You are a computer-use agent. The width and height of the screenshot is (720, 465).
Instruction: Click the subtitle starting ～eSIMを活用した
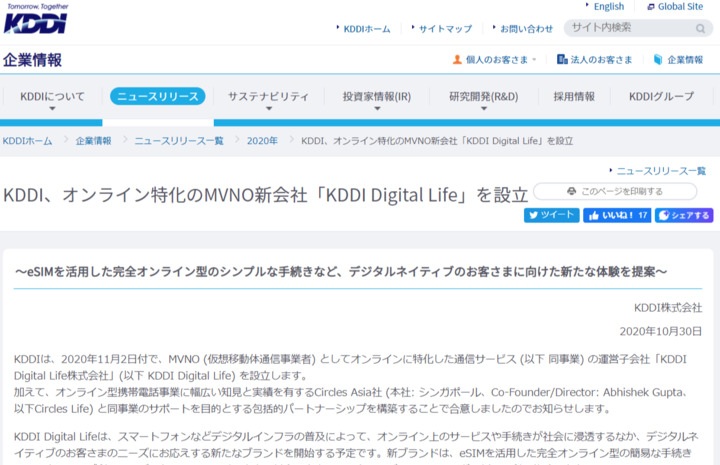coord(341,272)
